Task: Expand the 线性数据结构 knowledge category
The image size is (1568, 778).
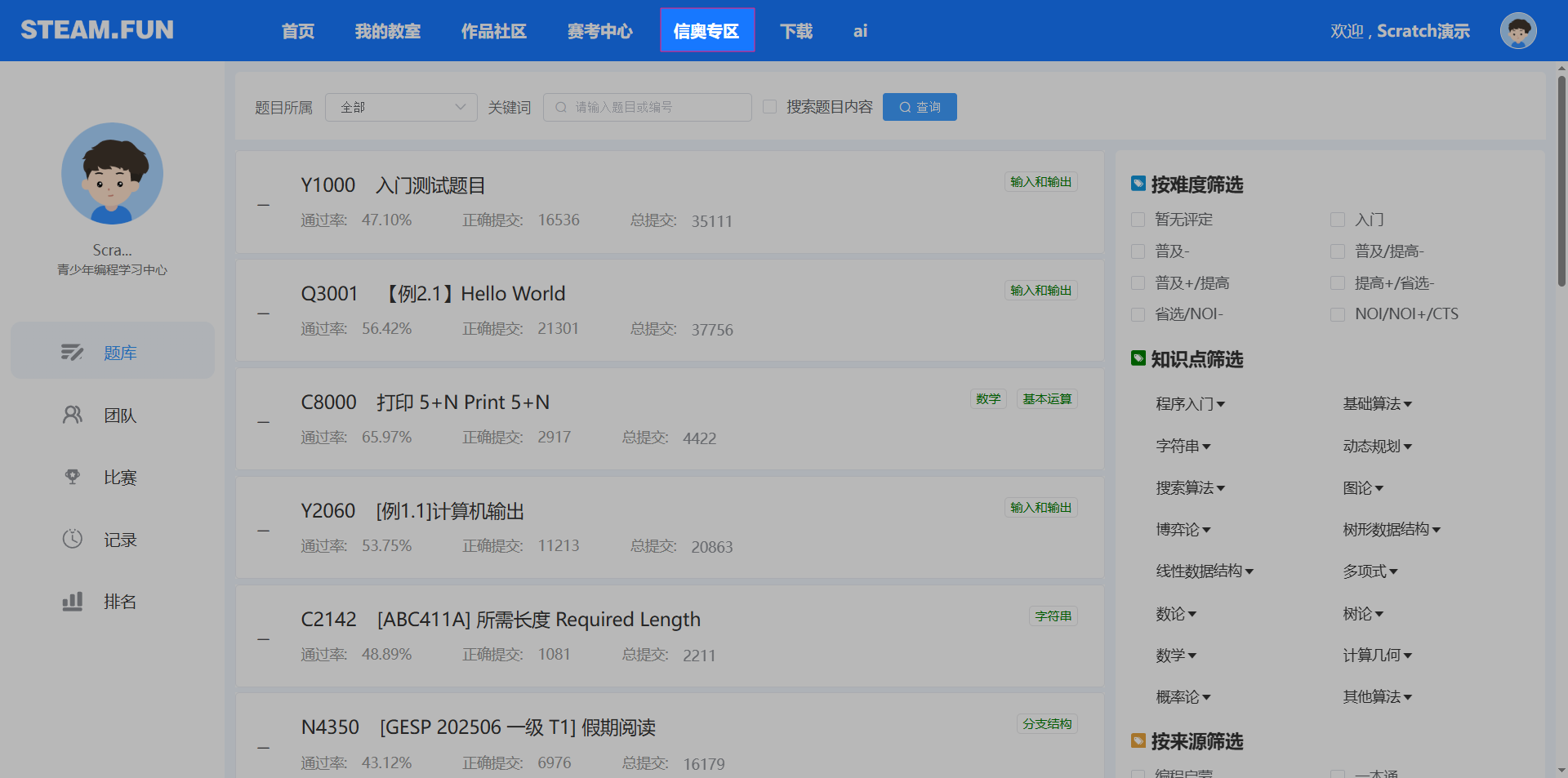Action: pyautogui.click(x=1205, y=571)
